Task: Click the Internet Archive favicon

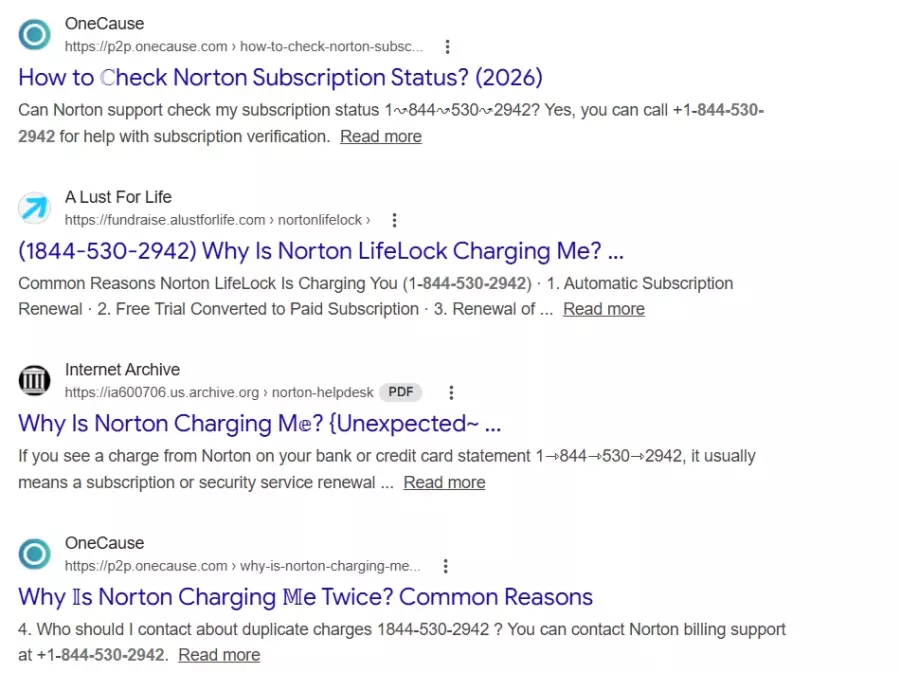Action: click(34, 381)
